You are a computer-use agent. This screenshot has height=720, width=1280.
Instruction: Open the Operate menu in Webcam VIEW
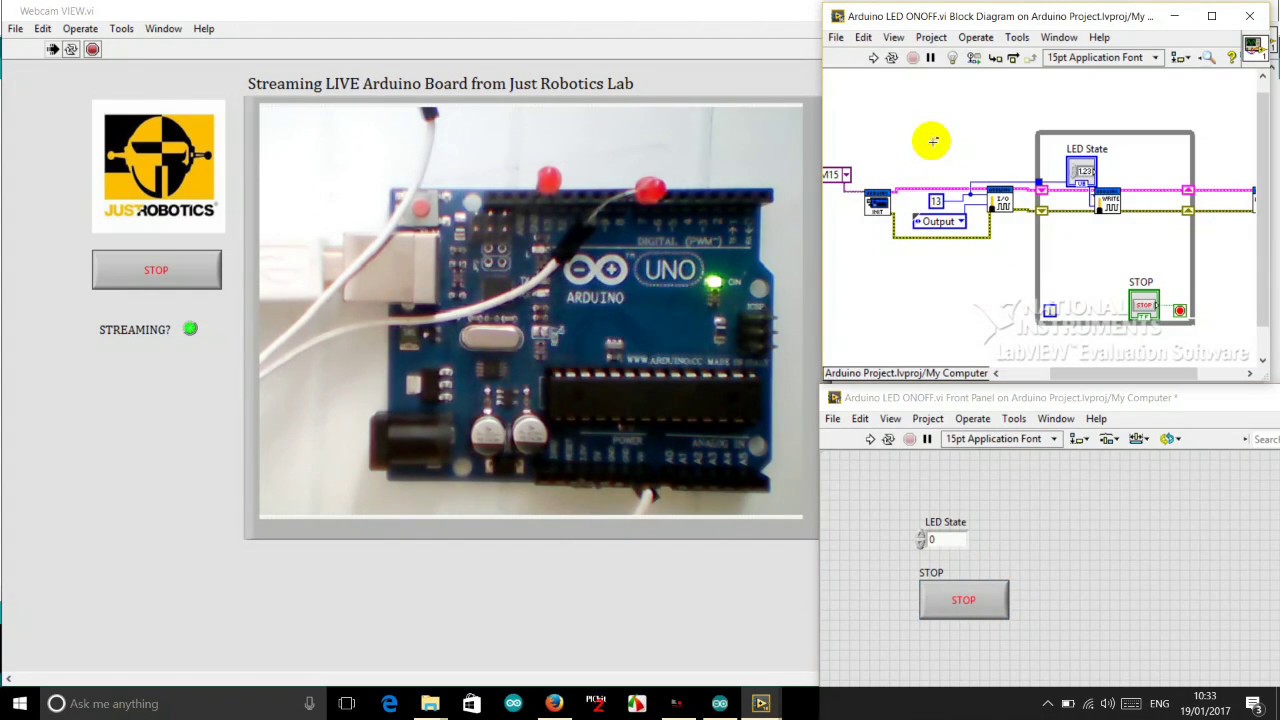click(x=80, y=29)
